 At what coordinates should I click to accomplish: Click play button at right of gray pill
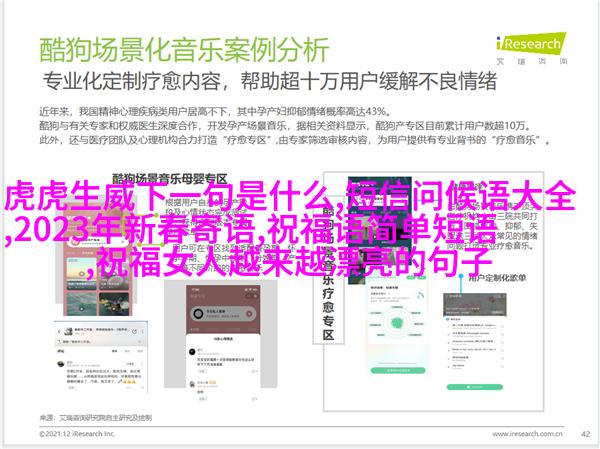(249, 314)
